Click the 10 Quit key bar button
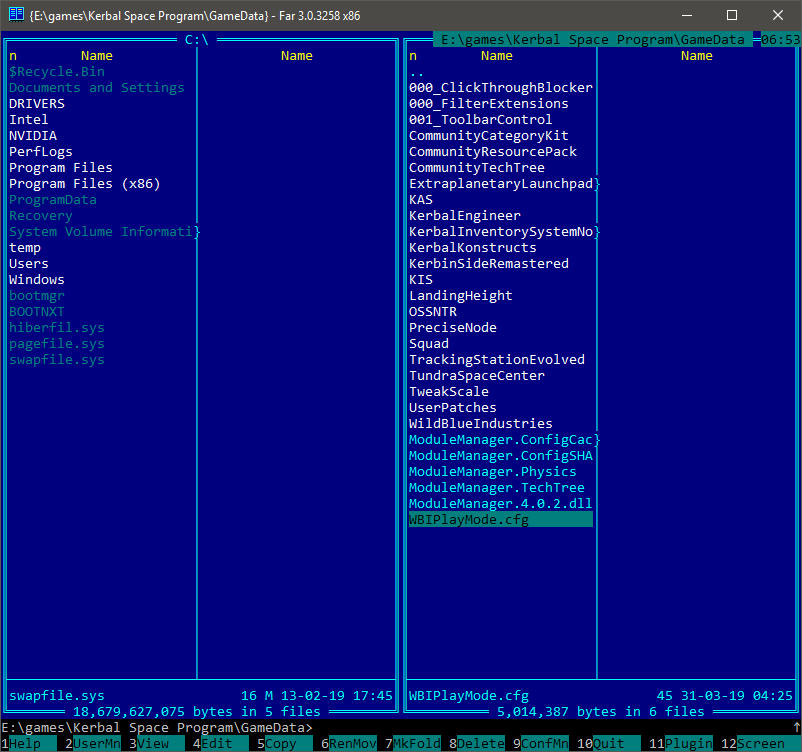 click(608, 743)
